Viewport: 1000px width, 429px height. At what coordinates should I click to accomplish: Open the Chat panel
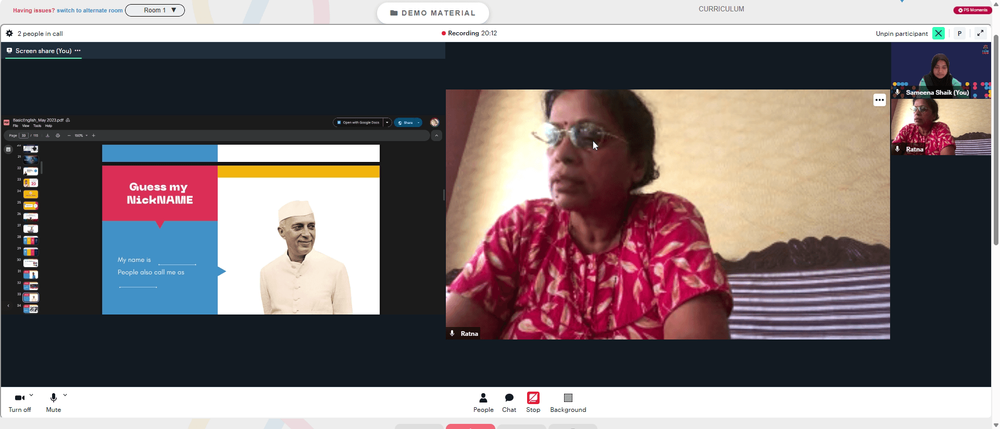[x=509, y=403]
